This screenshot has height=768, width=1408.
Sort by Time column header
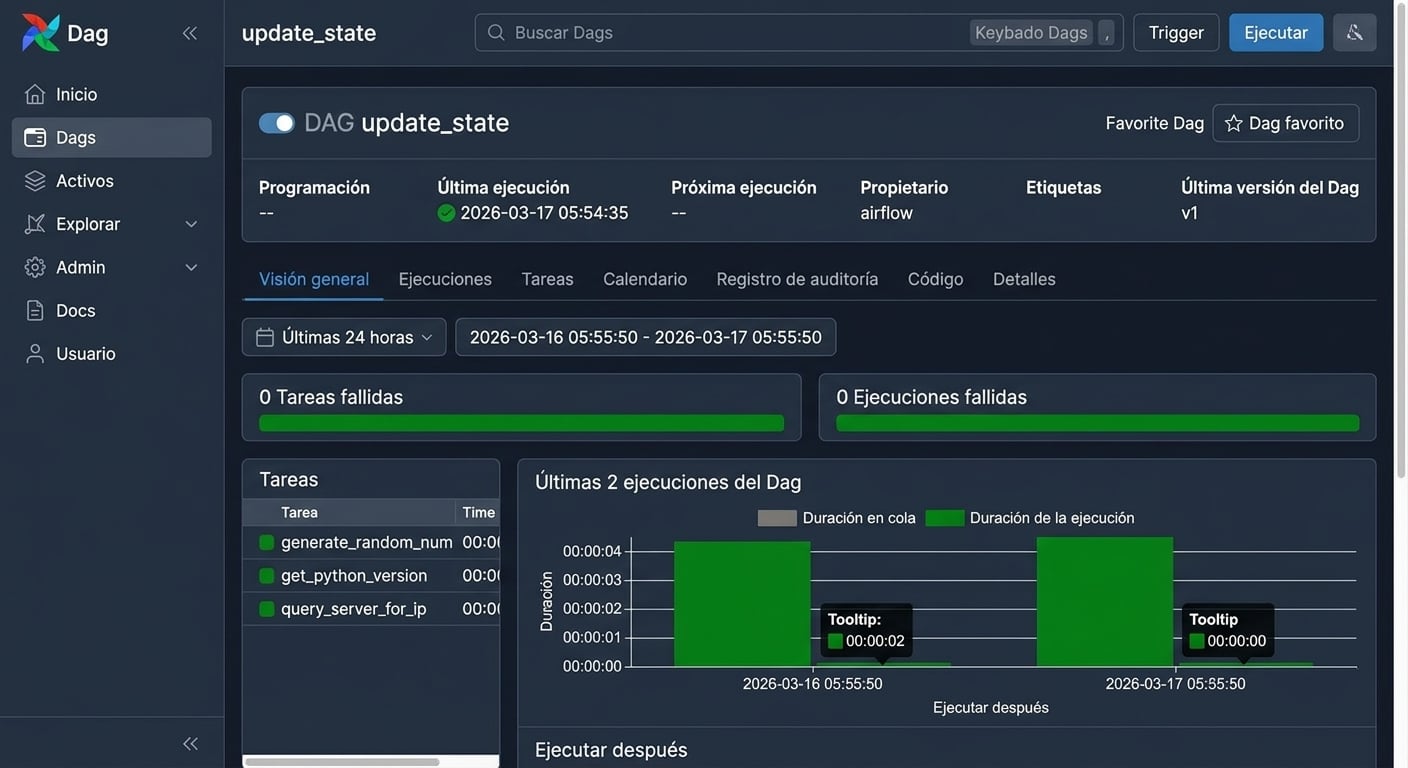[x=478, y=512]
